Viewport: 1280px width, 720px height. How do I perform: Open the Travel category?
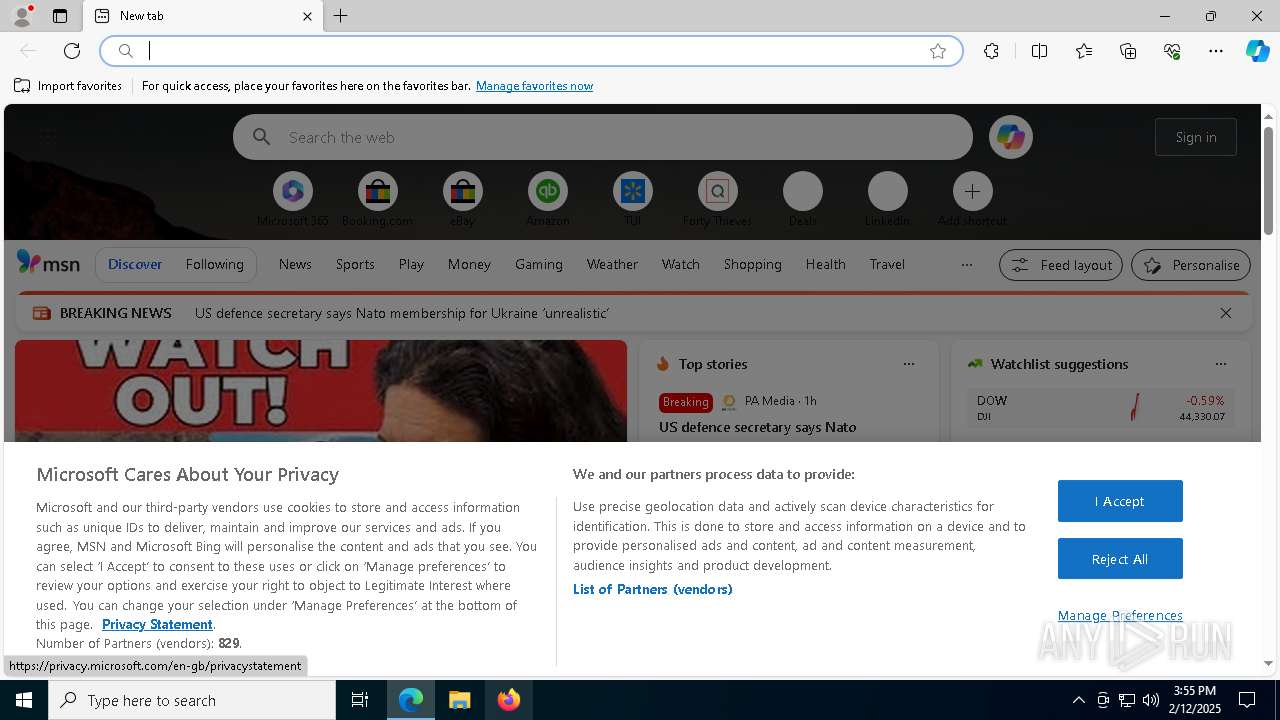pyautogui.click(x=887, y=264)
